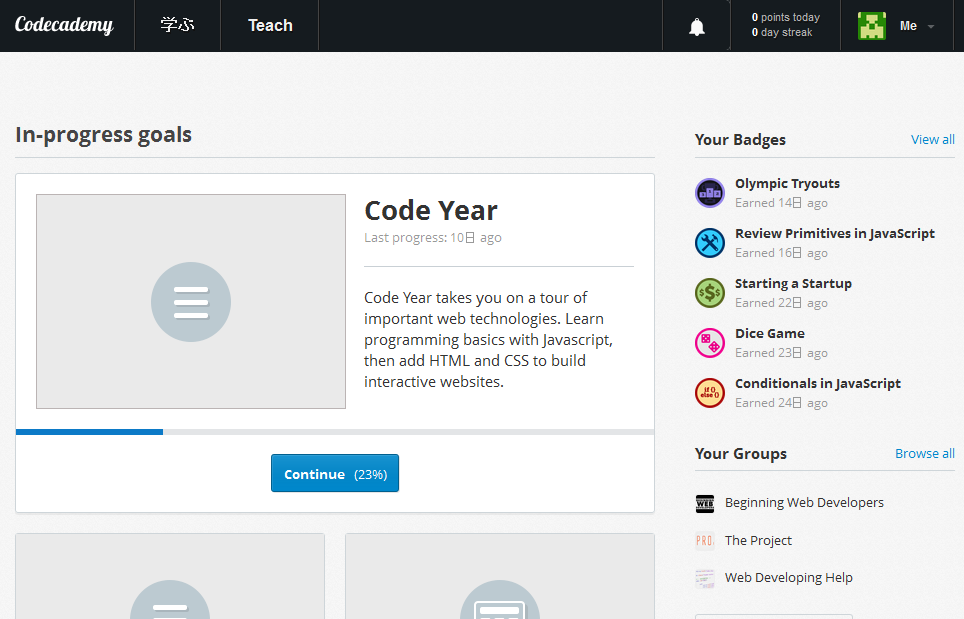Click Browse all groups link
Viewport: 964px width, 619px height.
coord(925,454)
